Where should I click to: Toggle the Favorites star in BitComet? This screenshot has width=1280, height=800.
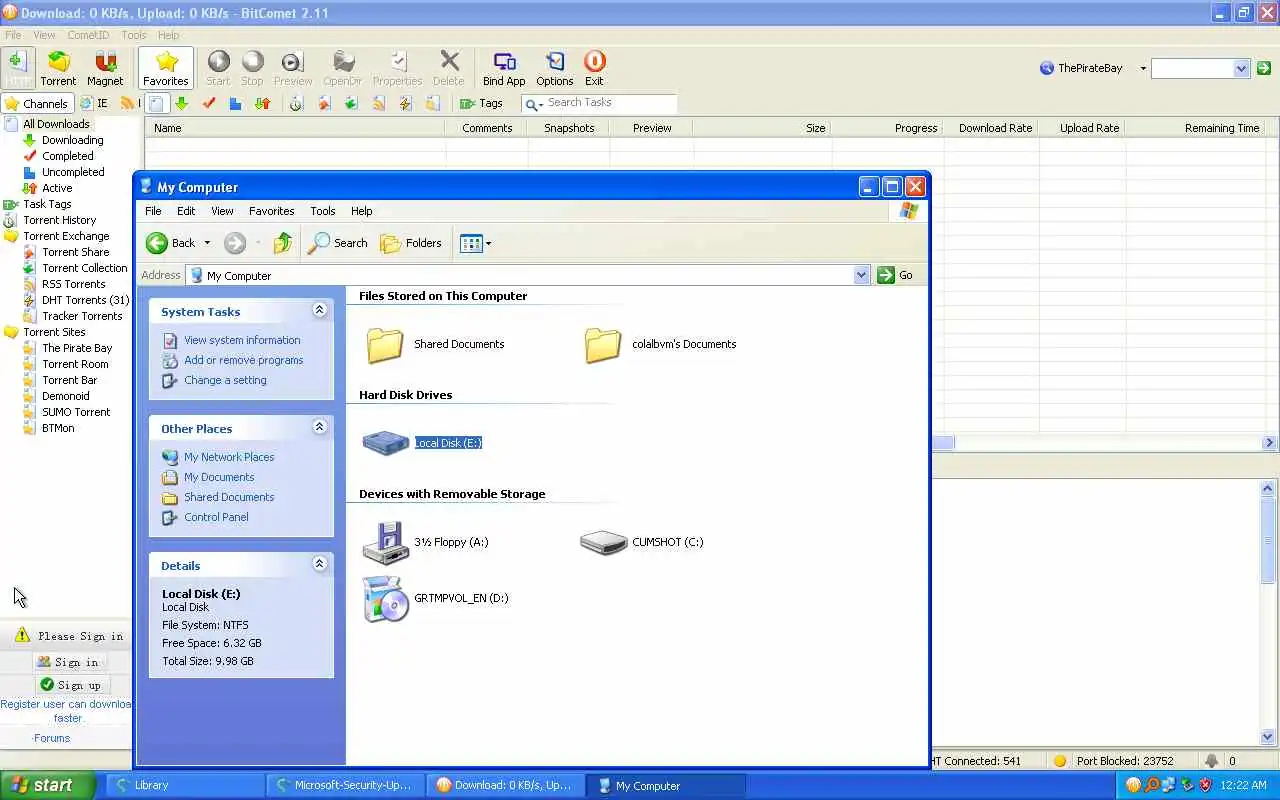166,68
